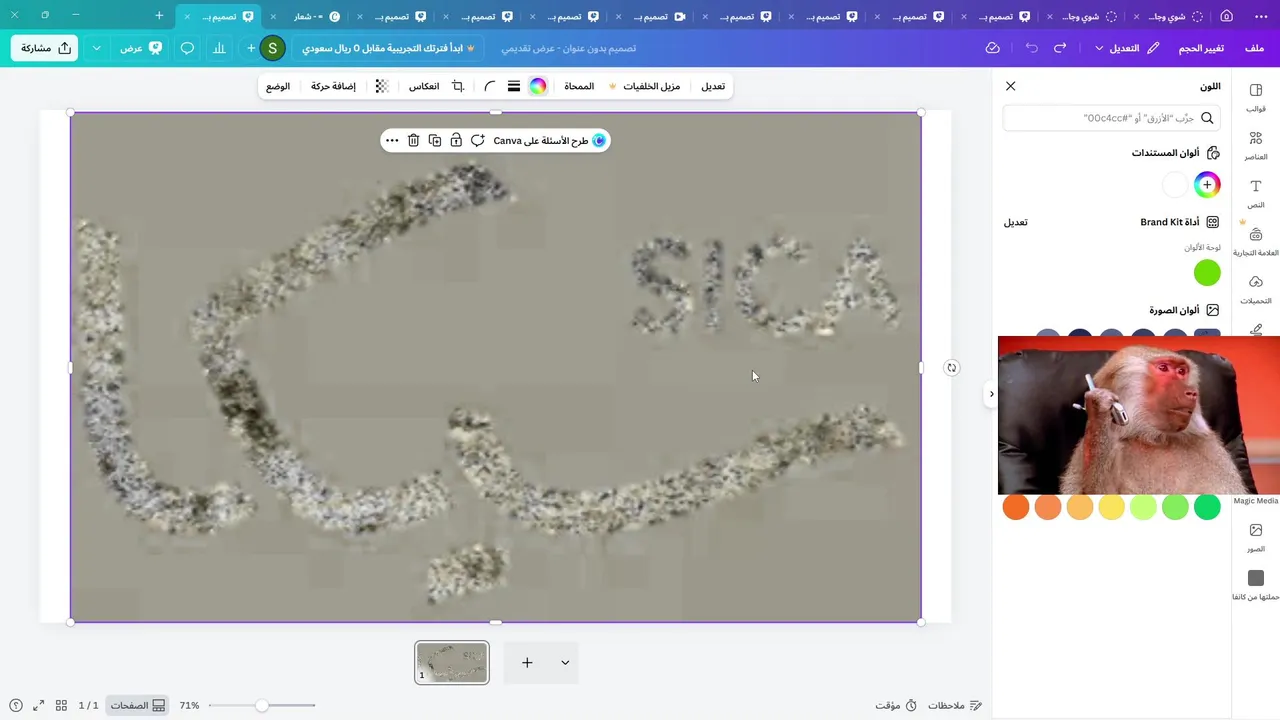The height and width of the screenshot is (720, 1280).
Task: Select the white document color swatch
Action: [1175, 185]
